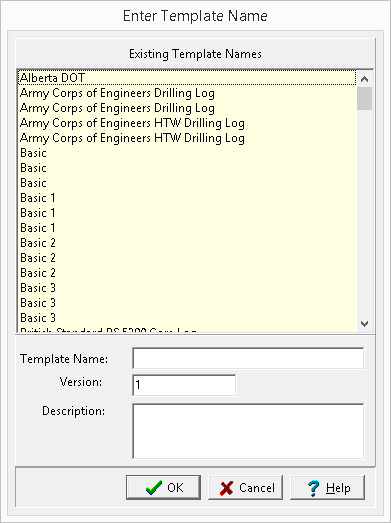
Task: Click into the Template Name field
Action: pyautogui.click(x=248, y=359)
